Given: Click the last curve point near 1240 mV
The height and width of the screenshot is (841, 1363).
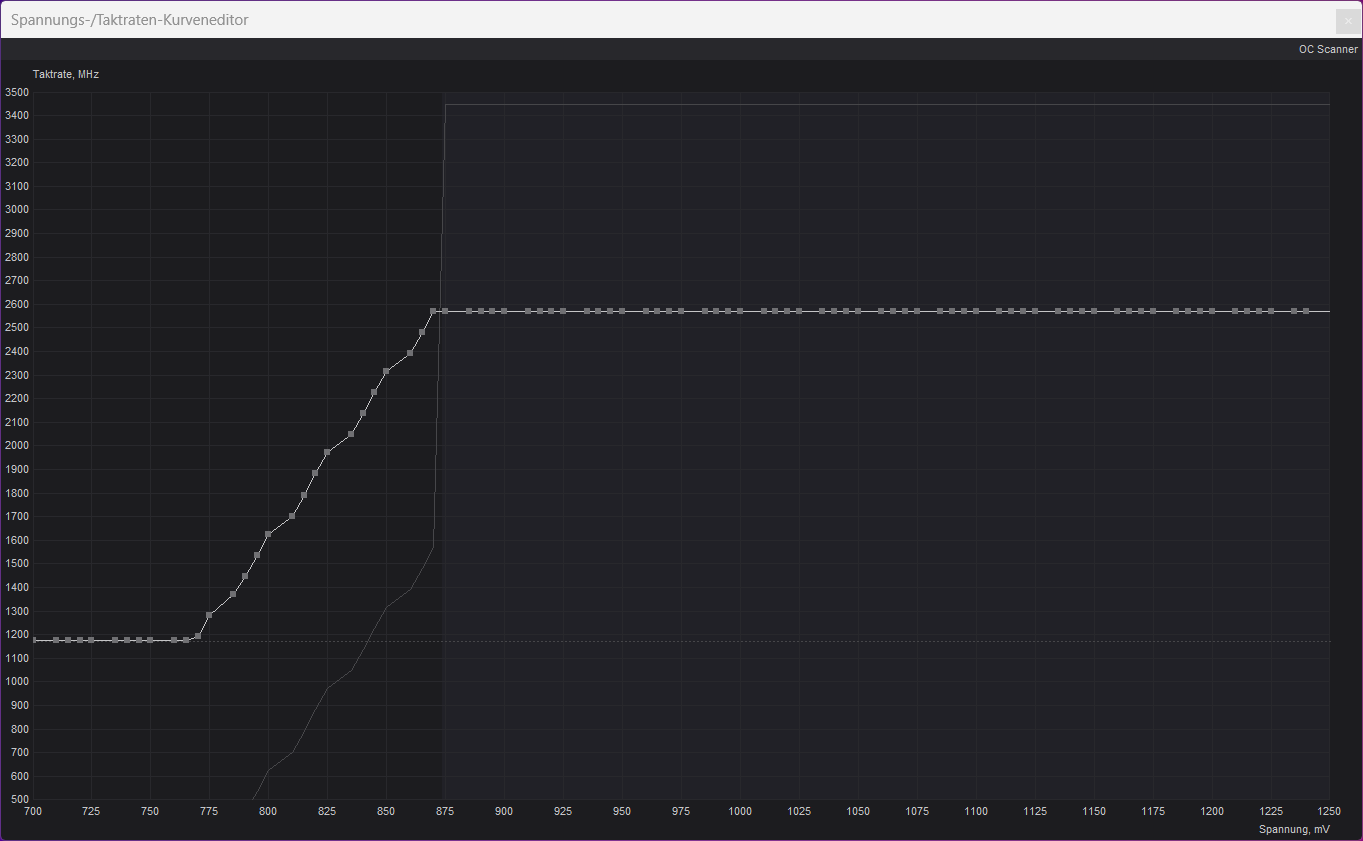Looking at the screenshot, I should coord(1306,311).
